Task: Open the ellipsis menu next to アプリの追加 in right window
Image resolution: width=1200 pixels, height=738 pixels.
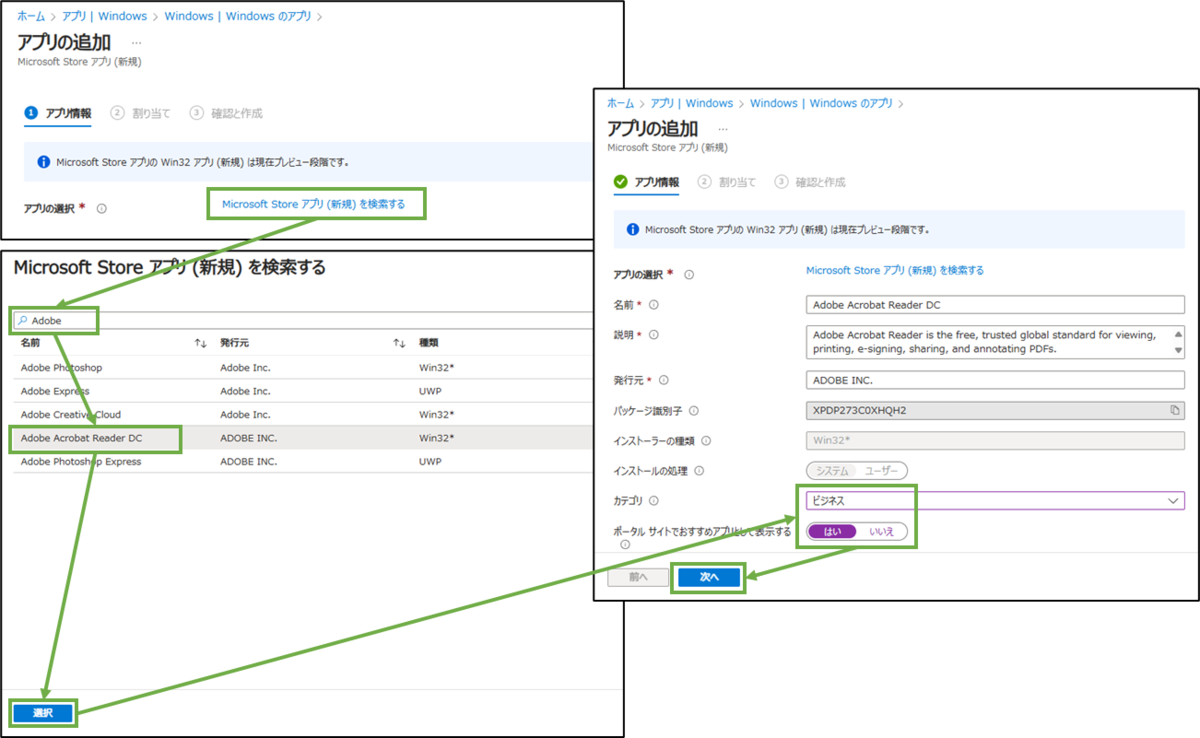Action: tap(723, 129)
